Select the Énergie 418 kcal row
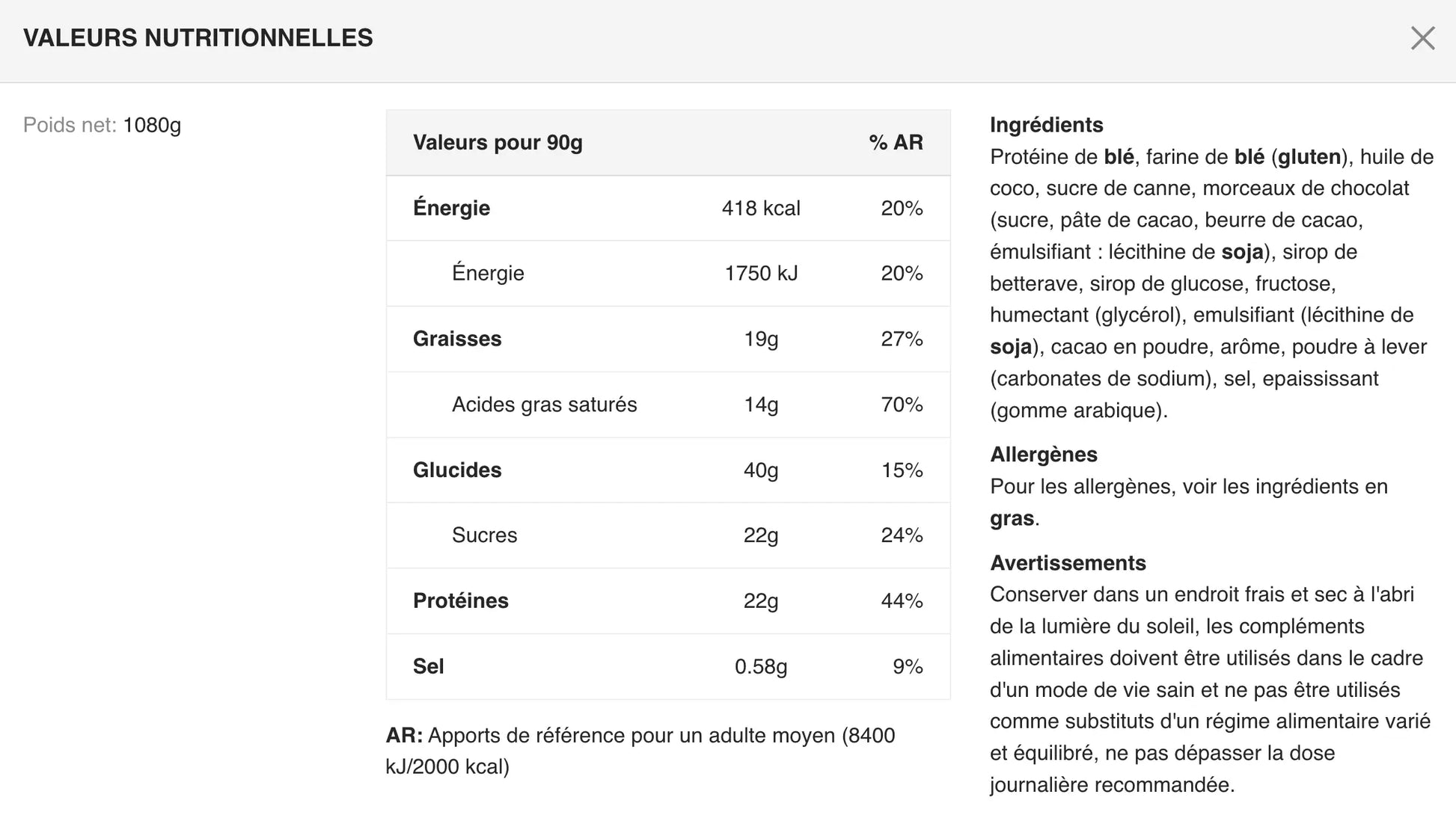This screenshot has height=836, width=1456. pyautogui.click(x=668, y=208)
